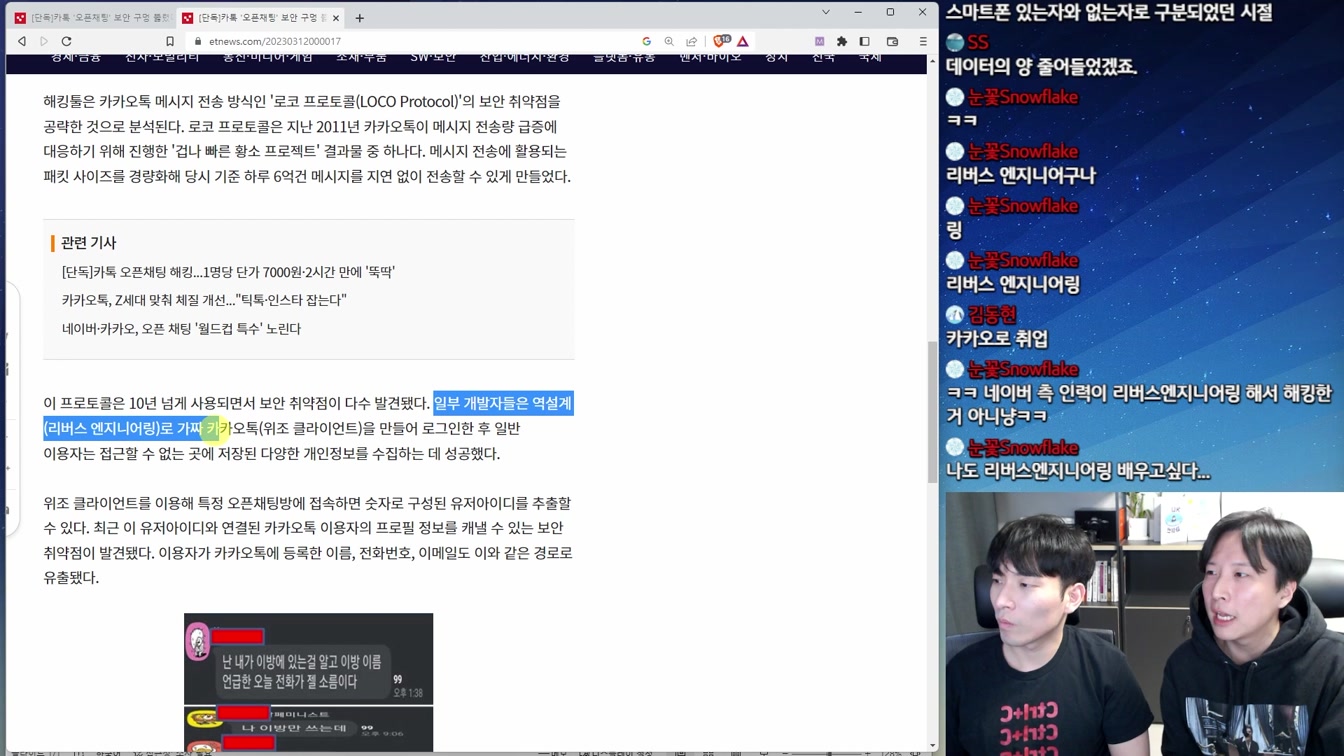Close the active article tab
The image size is (1344, 756).
[x=336, y=18]
